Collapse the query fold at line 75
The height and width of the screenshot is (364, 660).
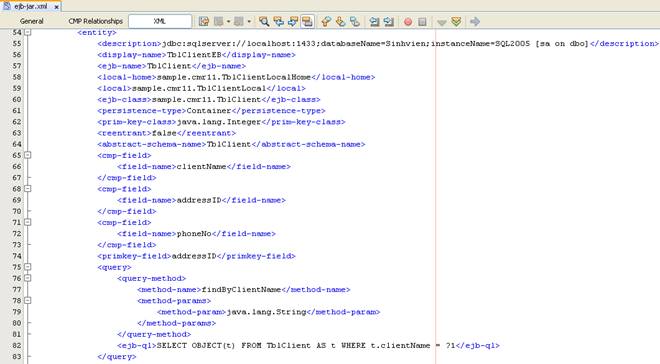(28, 267)
